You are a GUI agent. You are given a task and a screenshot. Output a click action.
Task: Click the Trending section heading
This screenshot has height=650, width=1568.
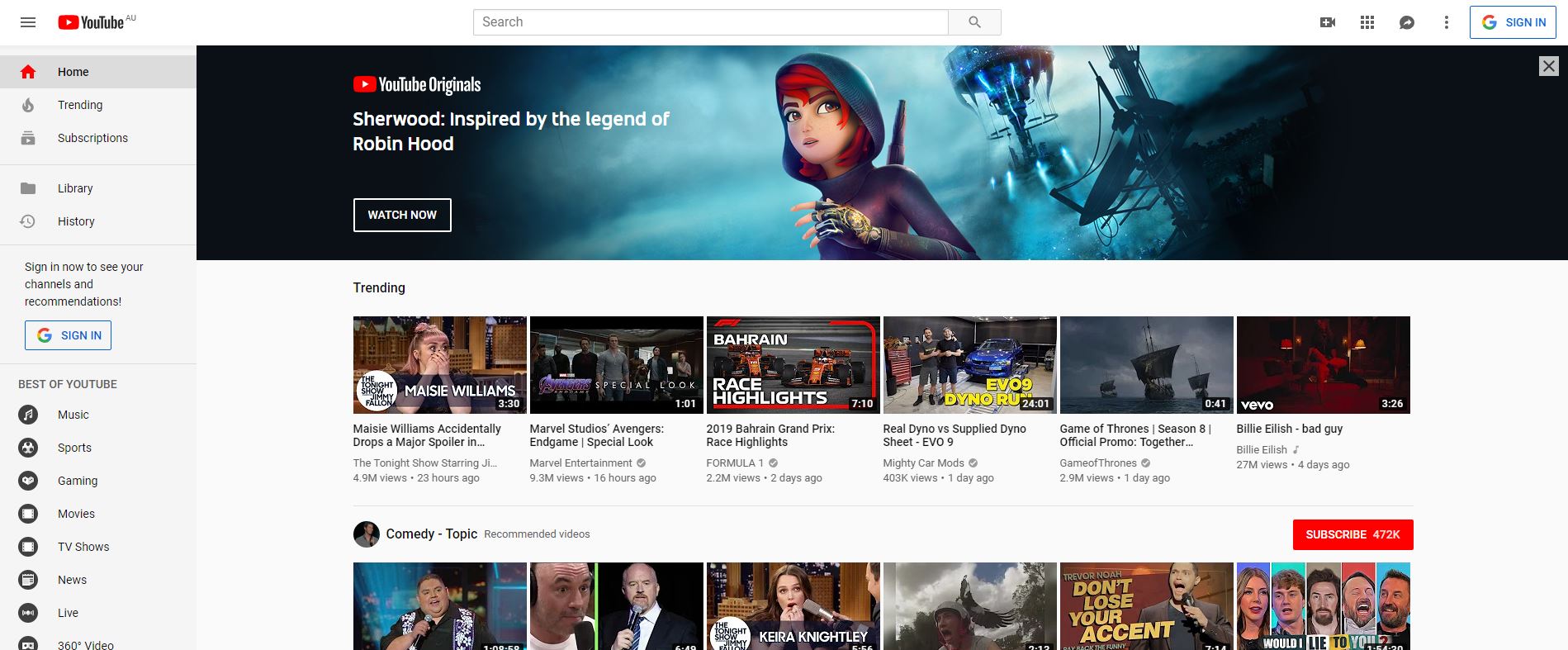click(379, 287)
